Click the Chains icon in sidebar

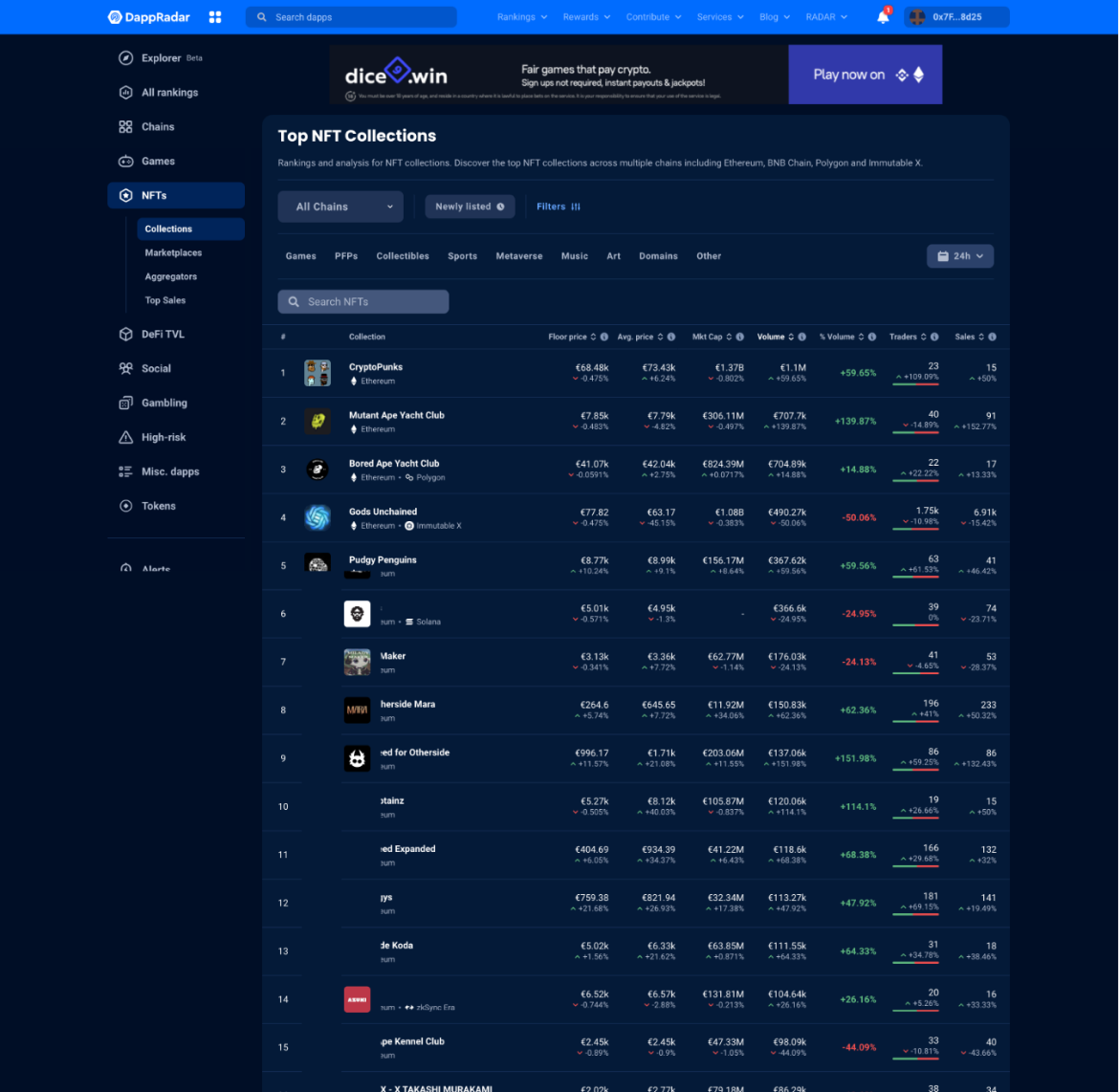(x=125, y=126)
